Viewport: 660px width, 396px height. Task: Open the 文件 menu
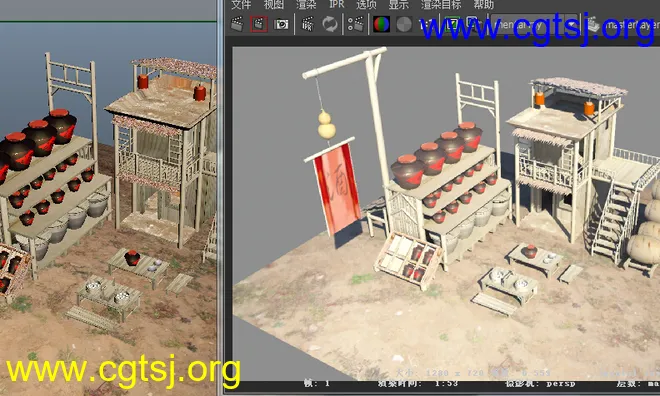coord(241,5)
